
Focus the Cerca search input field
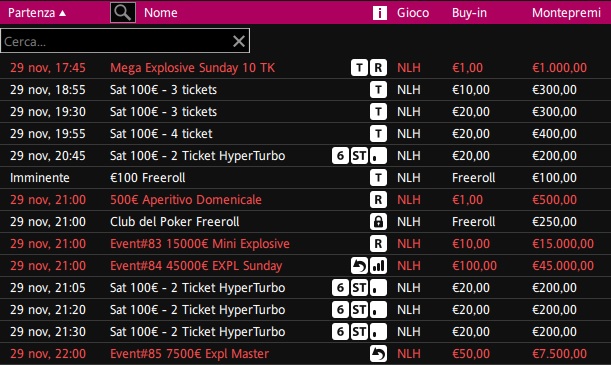pos(117,41)
